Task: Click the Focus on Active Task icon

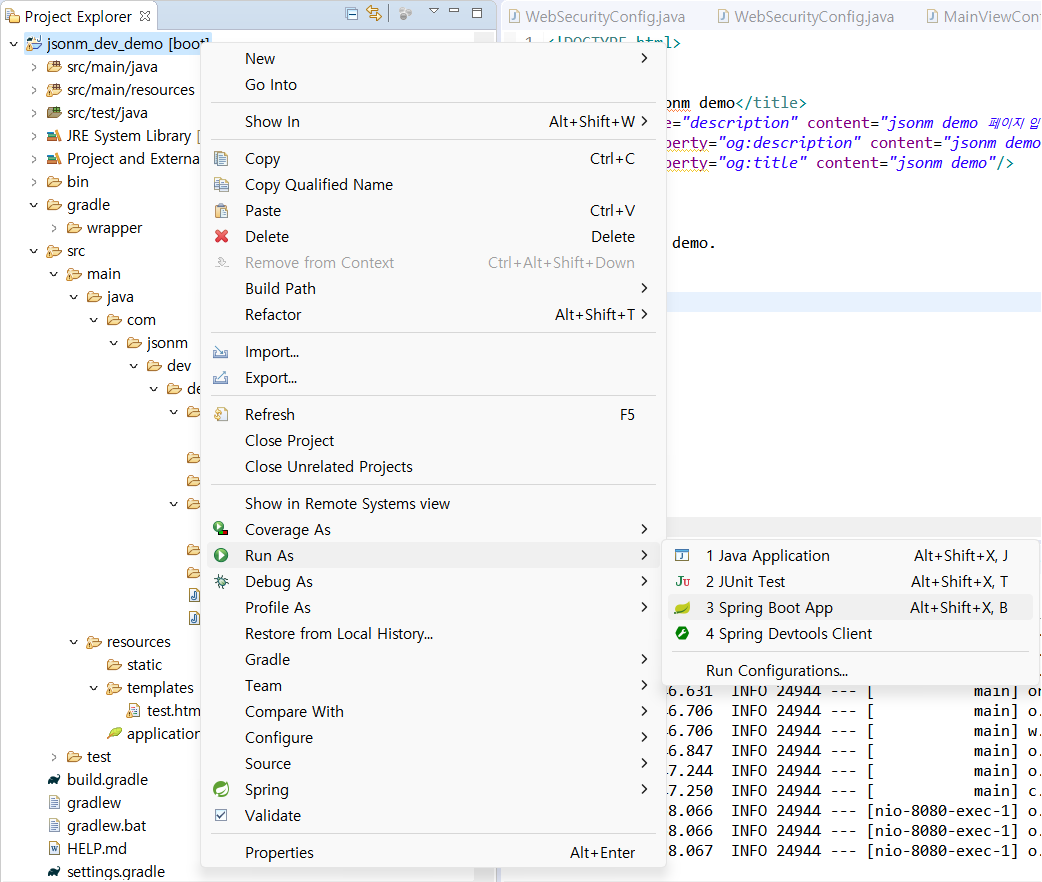Action: click(x=405, y=14)
